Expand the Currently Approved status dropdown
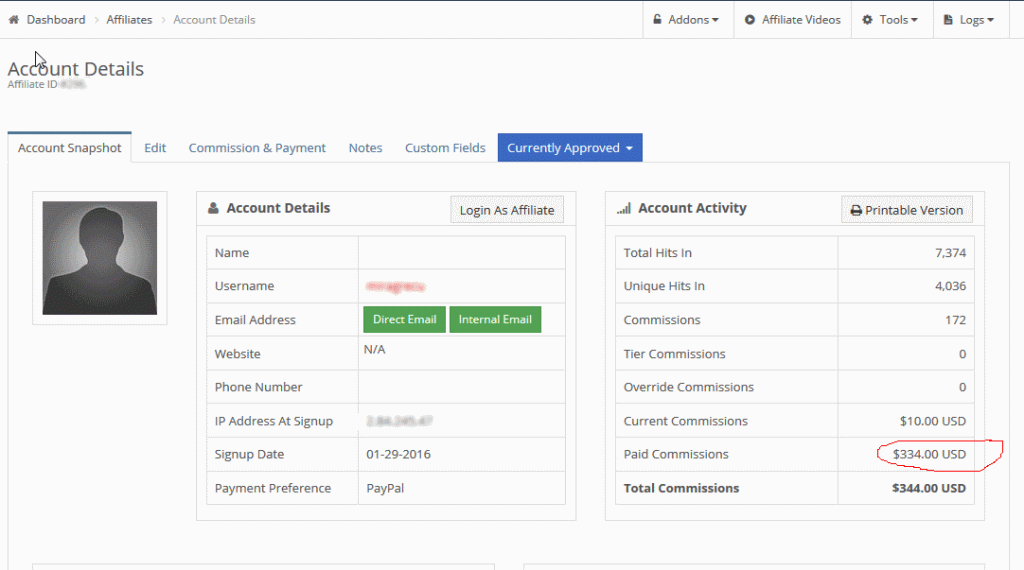 [570, 148]
